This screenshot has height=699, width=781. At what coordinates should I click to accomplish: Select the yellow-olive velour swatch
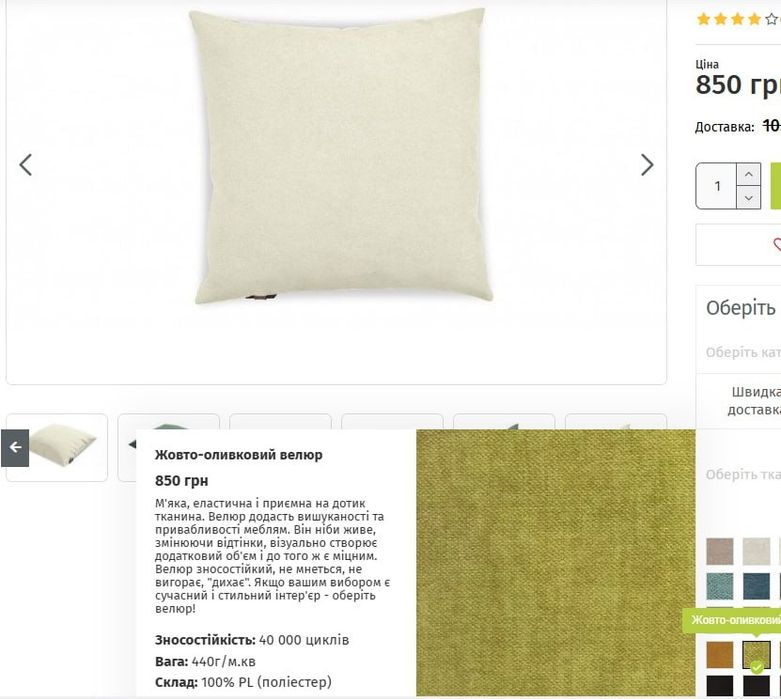tap(756, 655)
